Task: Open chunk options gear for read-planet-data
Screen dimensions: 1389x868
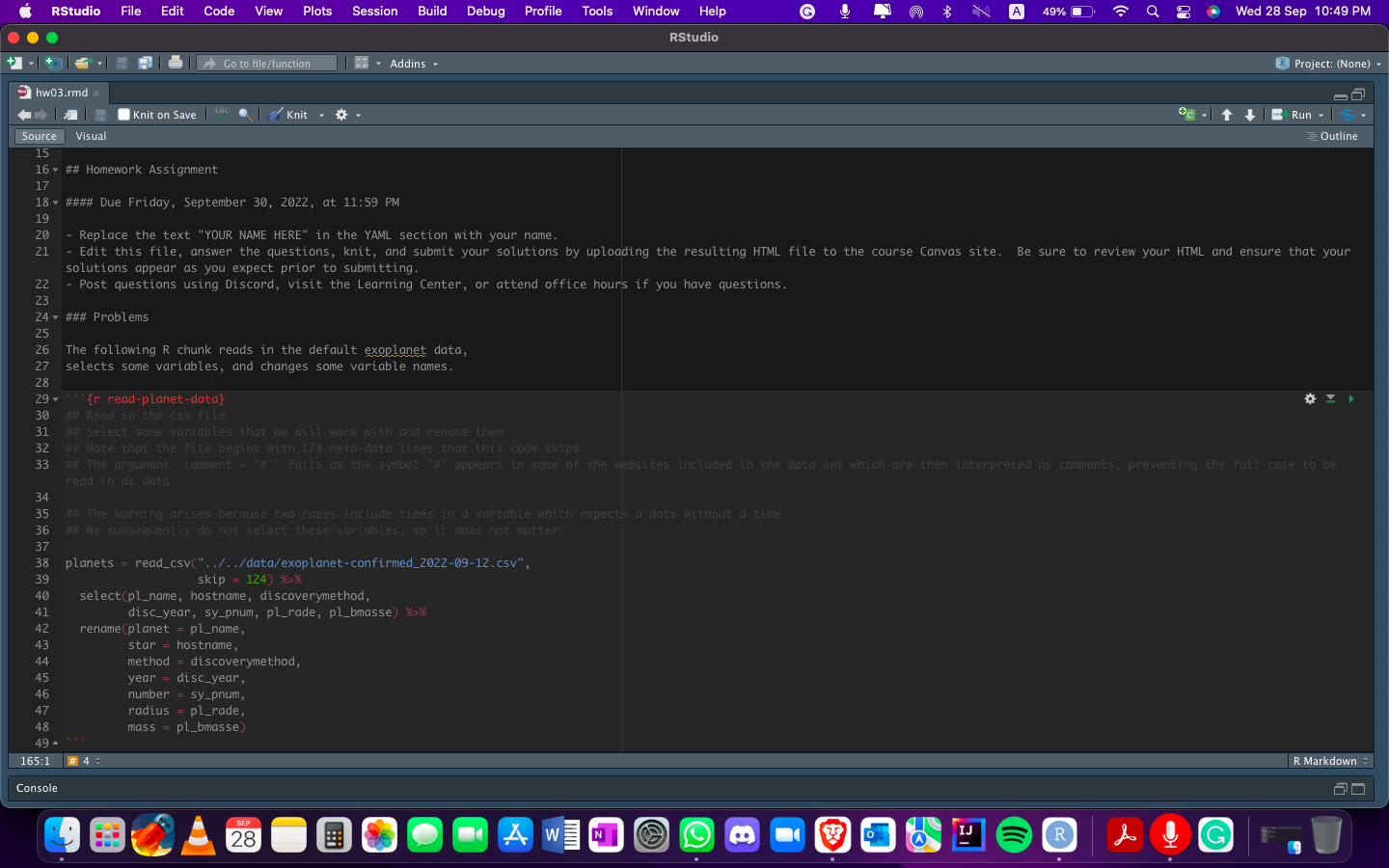Action: click(1310, 399)
